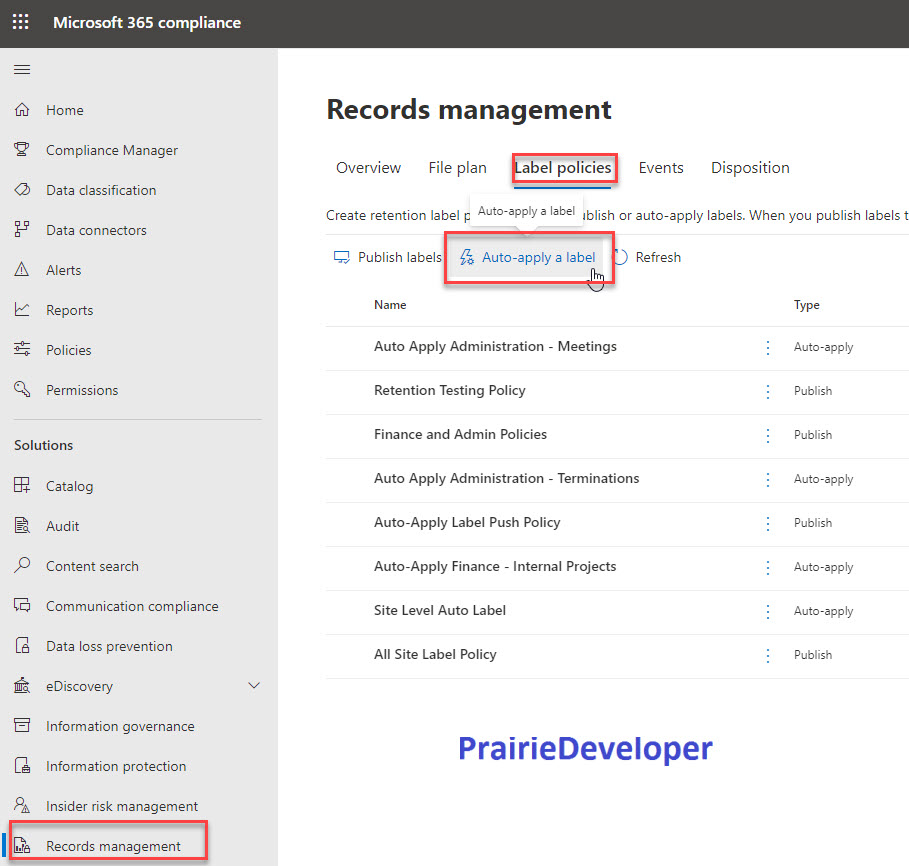
Task: Sort by the Name column header
Action: (390, 304)
